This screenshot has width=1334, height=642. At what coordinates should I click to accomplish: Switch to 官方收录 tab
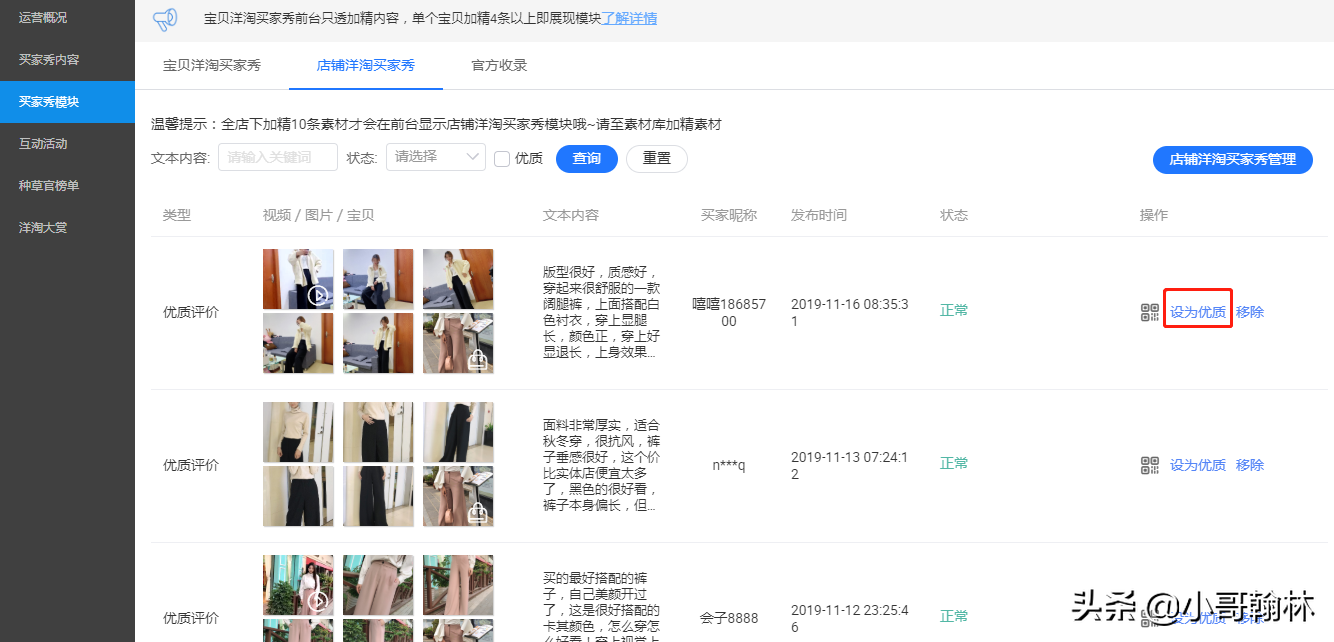coord(499,66)
